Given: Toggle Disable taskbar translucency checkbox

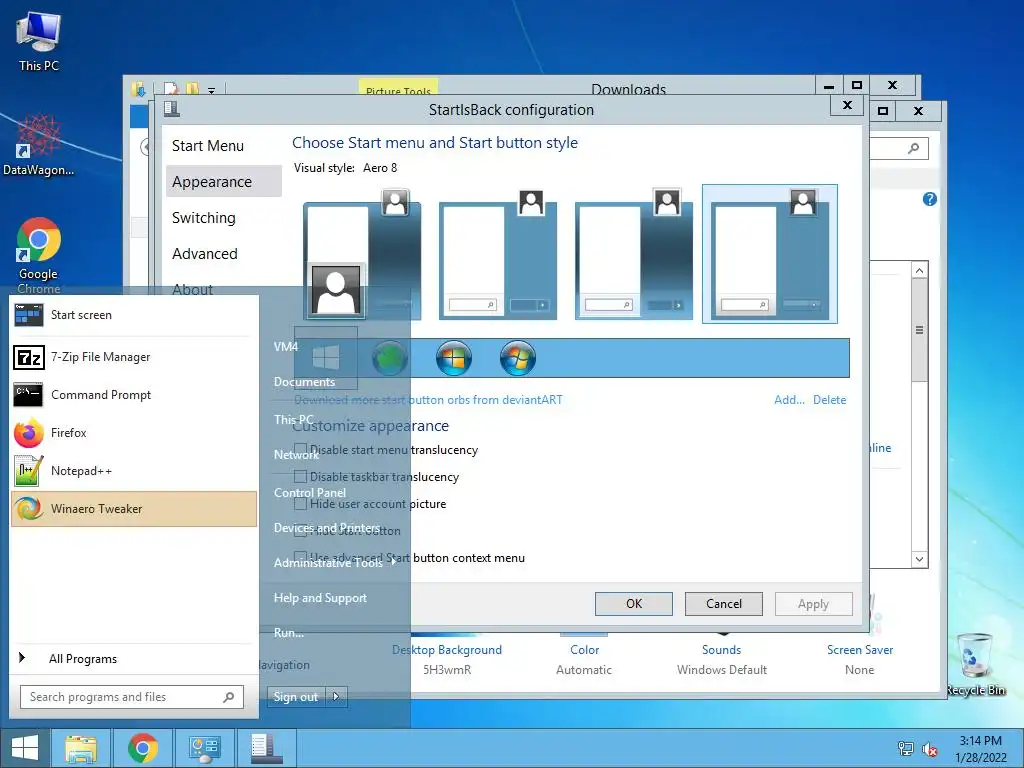Looking at the screenshot, I should 300,477.
